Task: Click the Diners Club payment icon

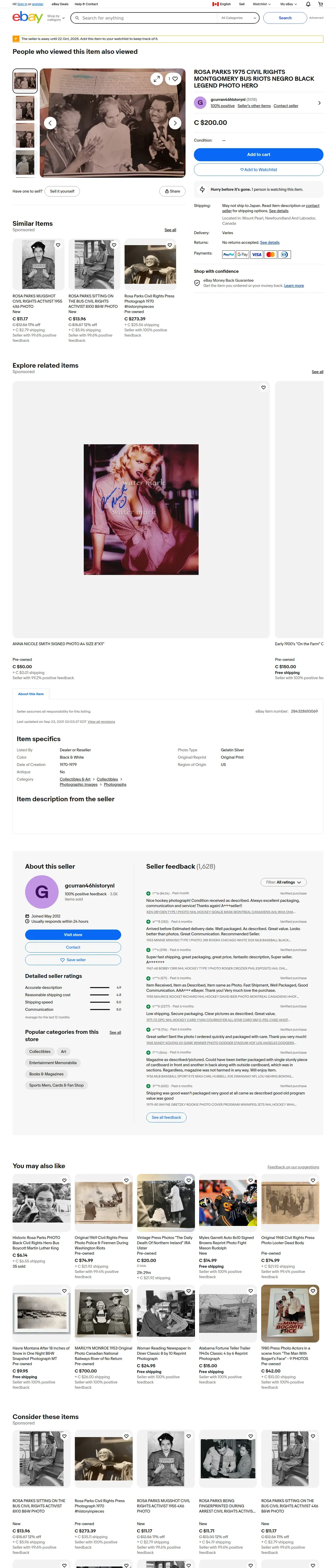Action: 285,255
